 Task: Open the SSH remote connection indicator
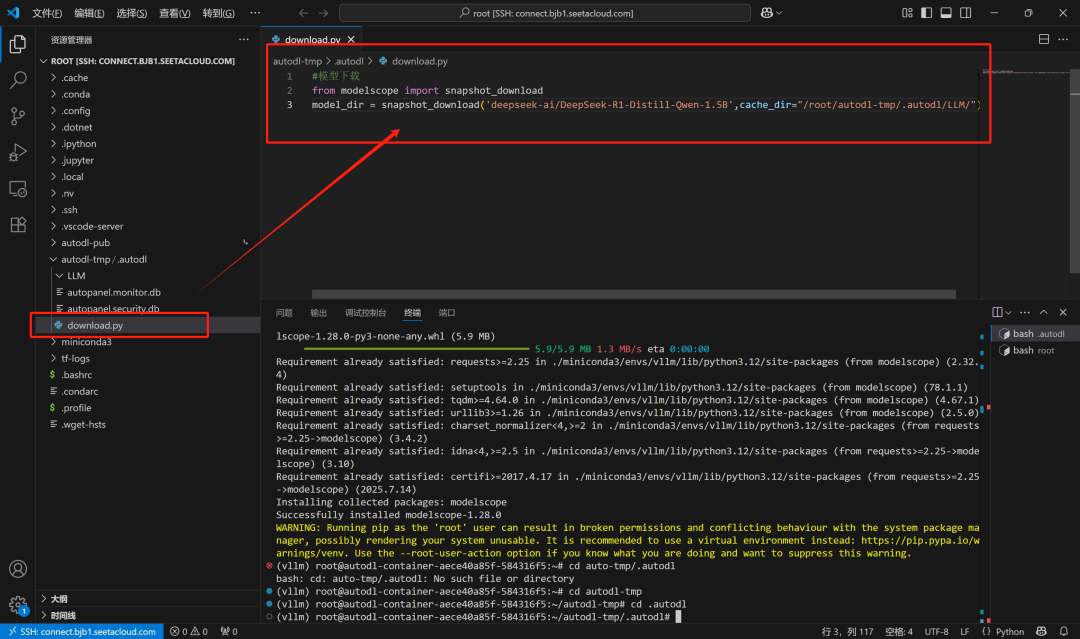tap(82, 631)
